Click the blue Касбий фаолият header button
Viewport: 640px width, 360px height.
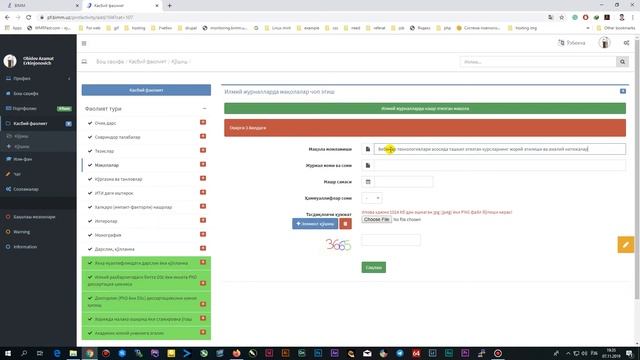tap(146, 90)
